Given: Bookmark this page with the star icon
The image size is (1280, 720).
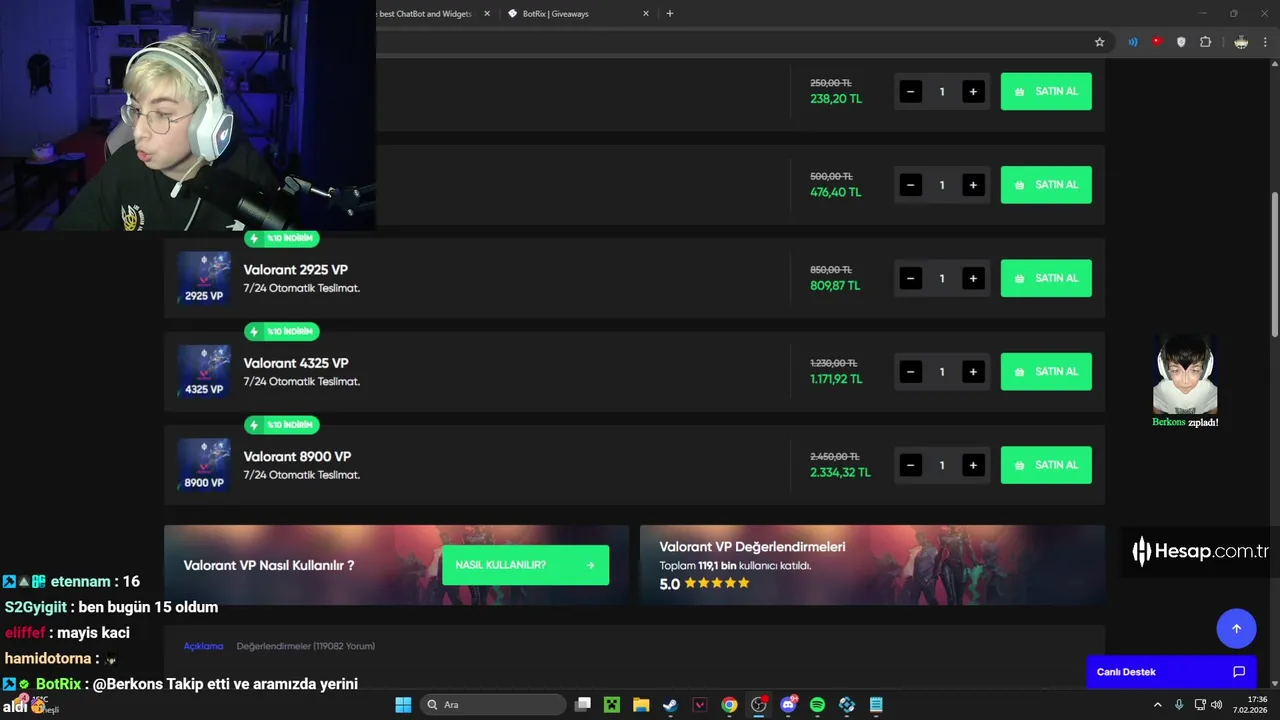Looking at the screenshot, I should (x=1100, y=42).
